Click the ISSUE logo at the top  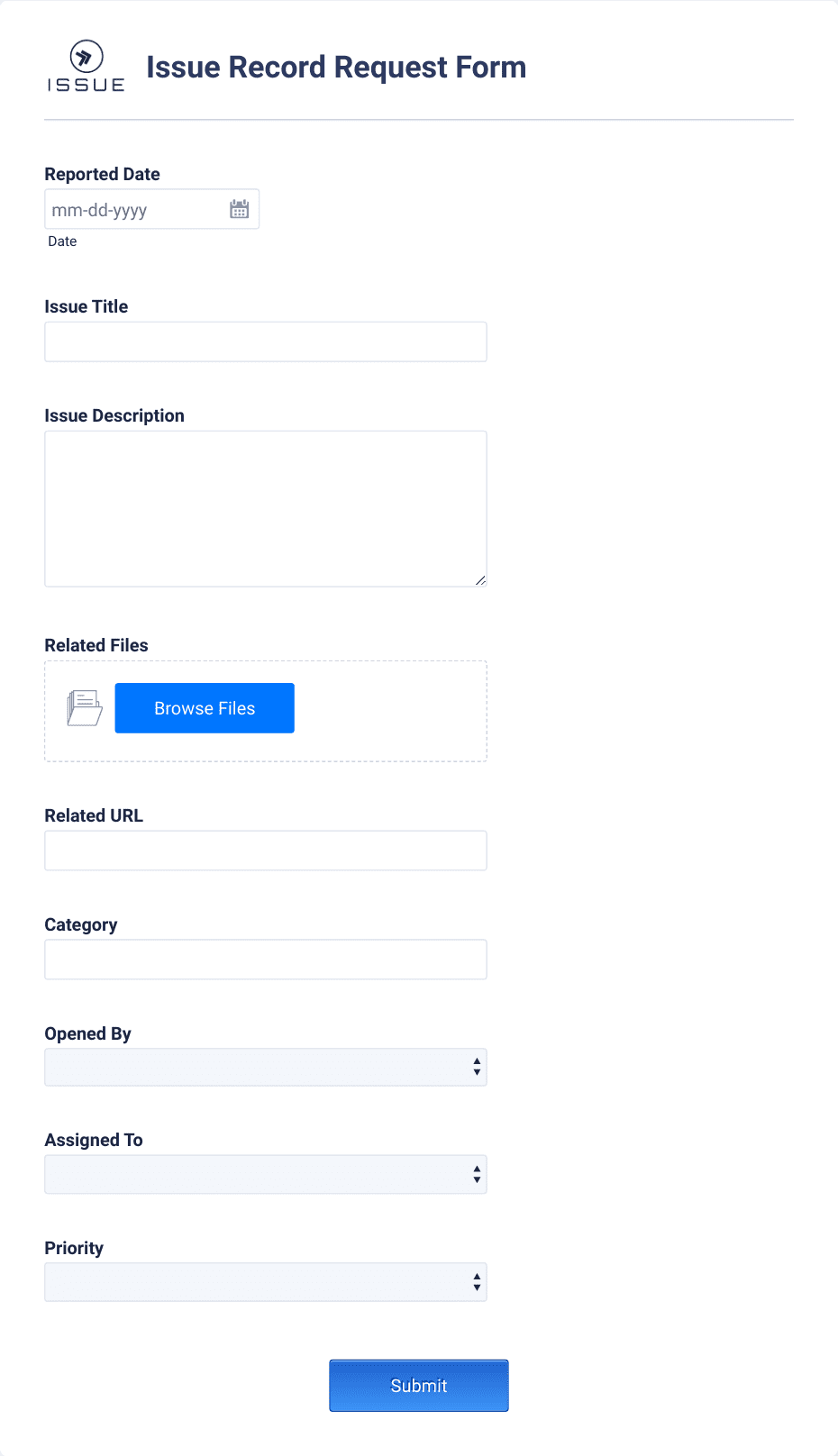pos(85,65)
